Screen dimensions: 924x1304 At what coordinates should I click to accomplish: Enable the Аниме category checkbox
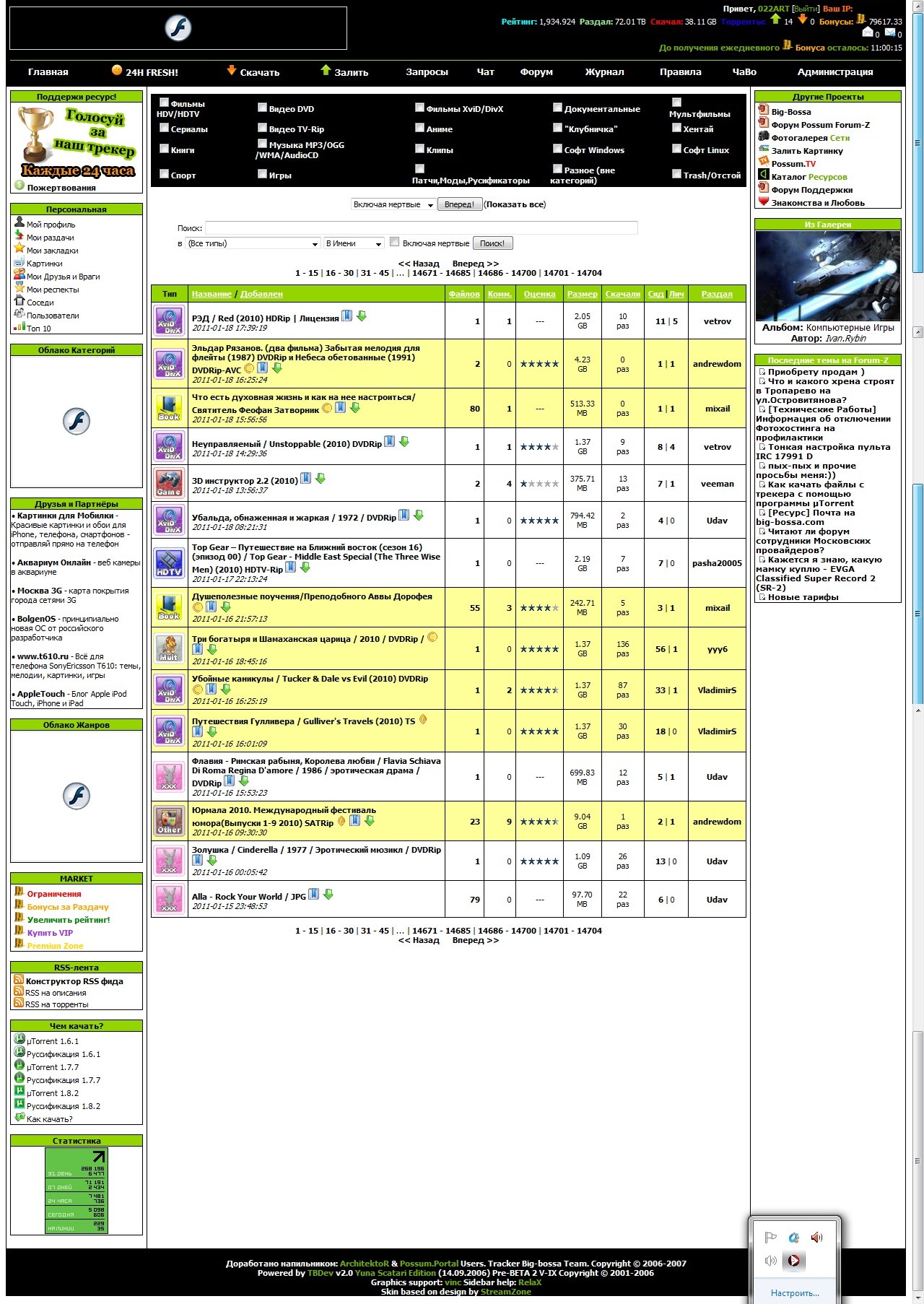(420, 128)
